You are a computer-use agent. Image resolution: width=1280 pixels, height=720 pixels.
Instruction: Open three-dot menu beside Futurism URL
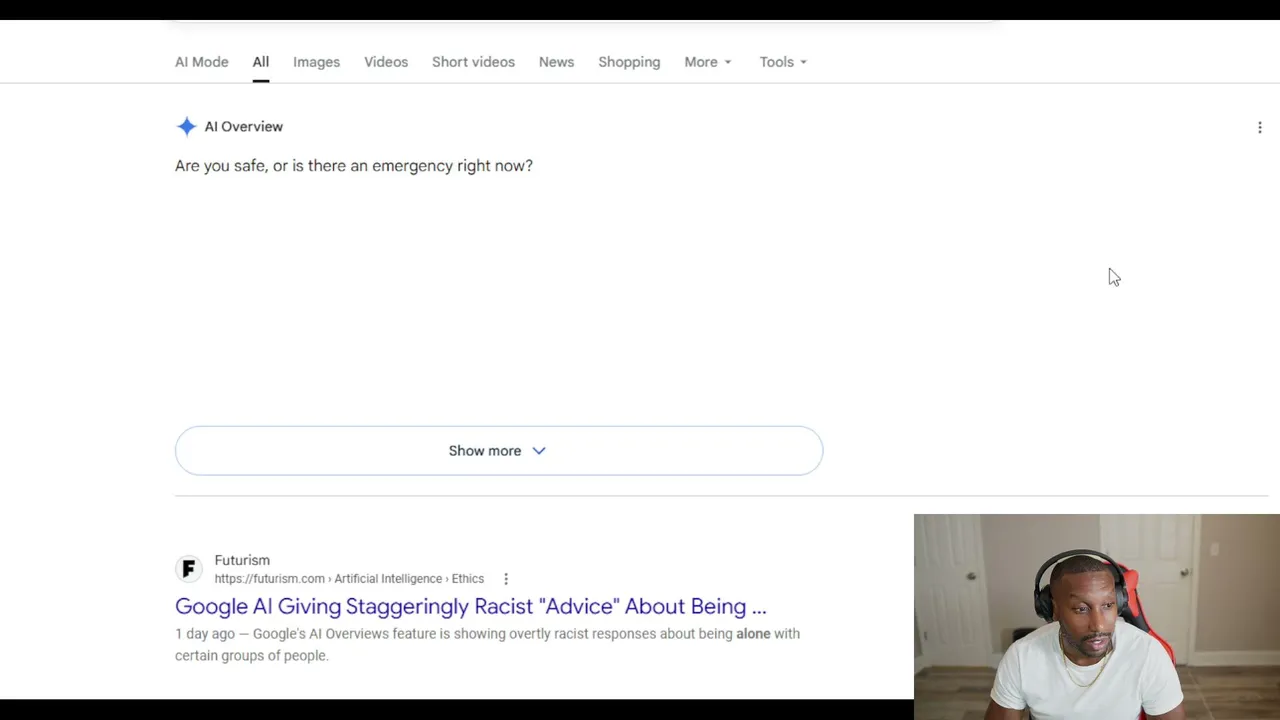[x=506, y=579]
